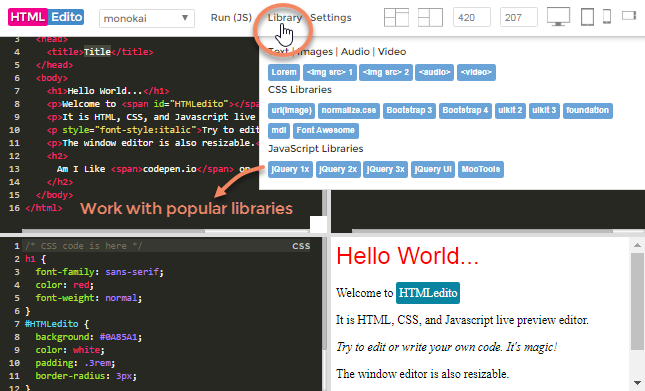Screen dimensions: 645x391
Task: Click the height field showing 207
Action: click(x=518, y=18)
